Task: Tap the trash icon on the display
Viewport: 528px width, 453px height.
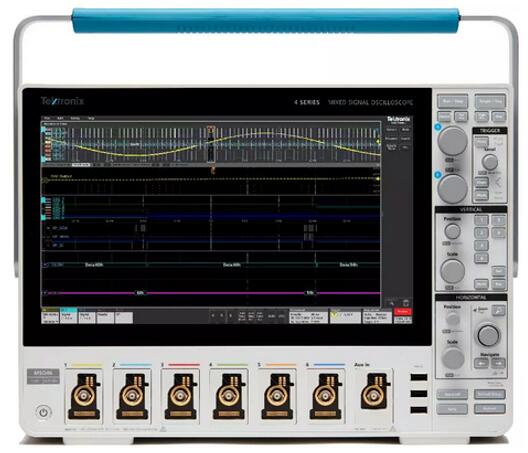Action: 406,302
